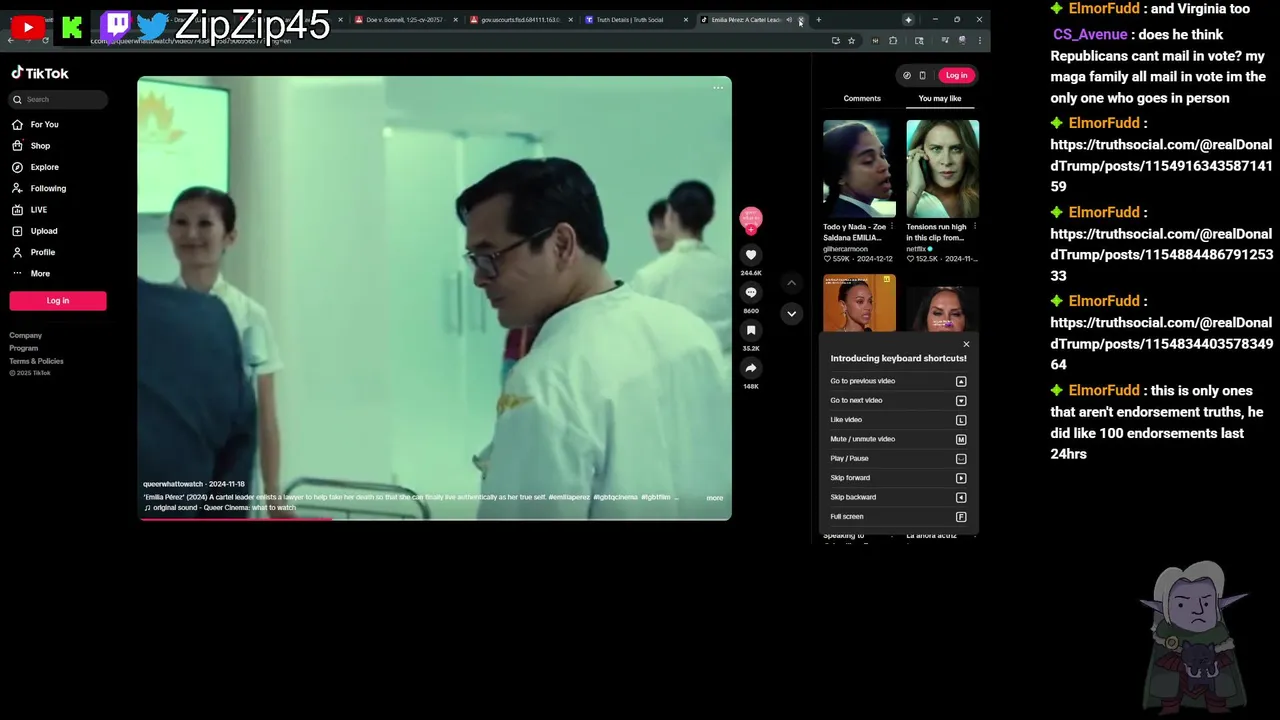Viewport: 1280px width, 720px height.
Task: Open third truthsocial link ending 64
Action: [x=1161, y=344]
